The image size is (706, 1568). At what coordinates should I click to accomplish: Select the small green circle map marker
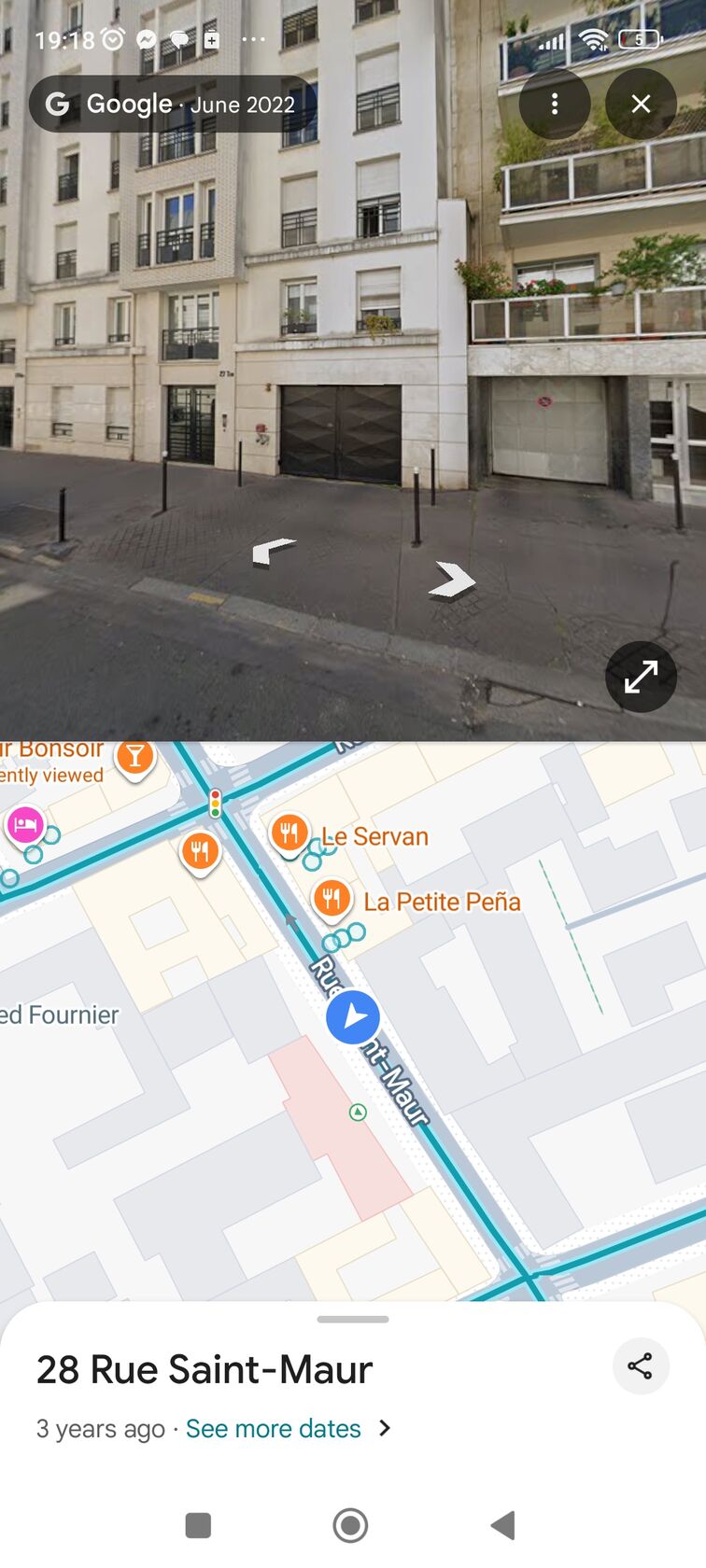click(x=358, y=1112)
